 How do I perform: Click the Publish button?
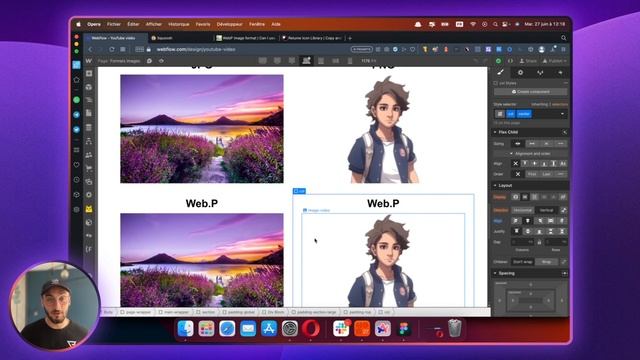tap(555, 61)
